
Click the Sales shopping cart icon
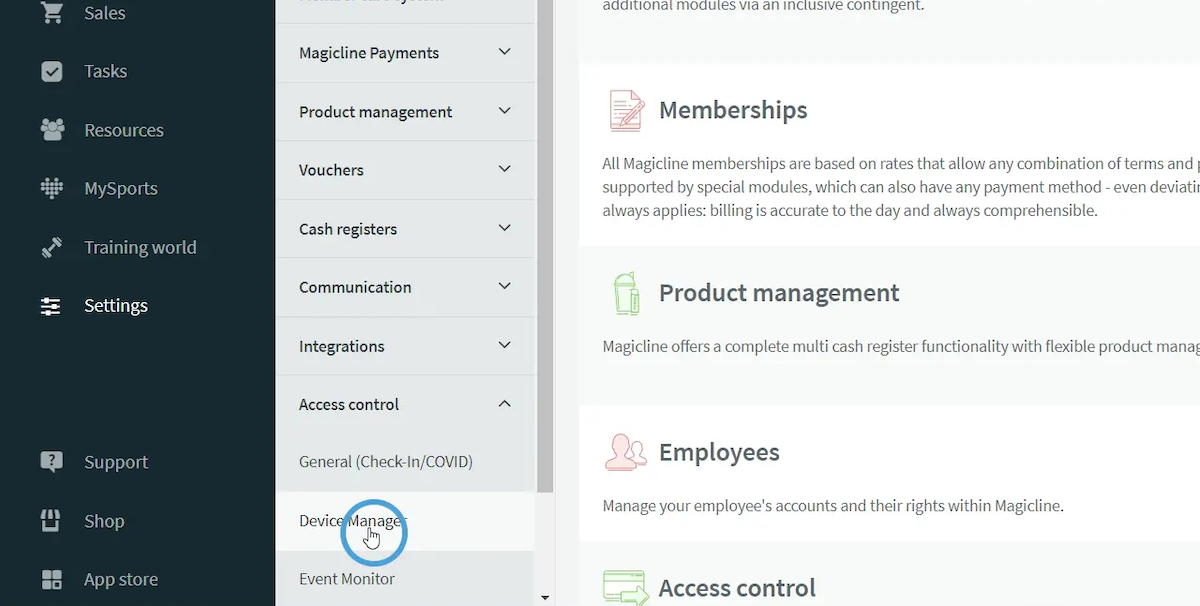(x=51, y=13)
